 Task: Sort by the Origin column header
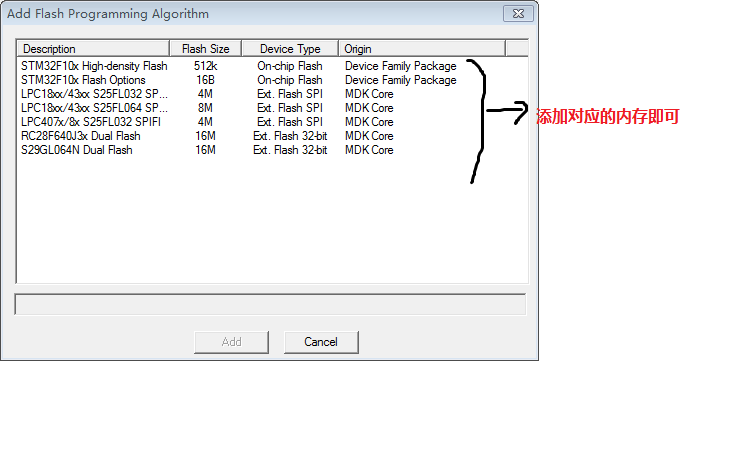pos(422,49)
